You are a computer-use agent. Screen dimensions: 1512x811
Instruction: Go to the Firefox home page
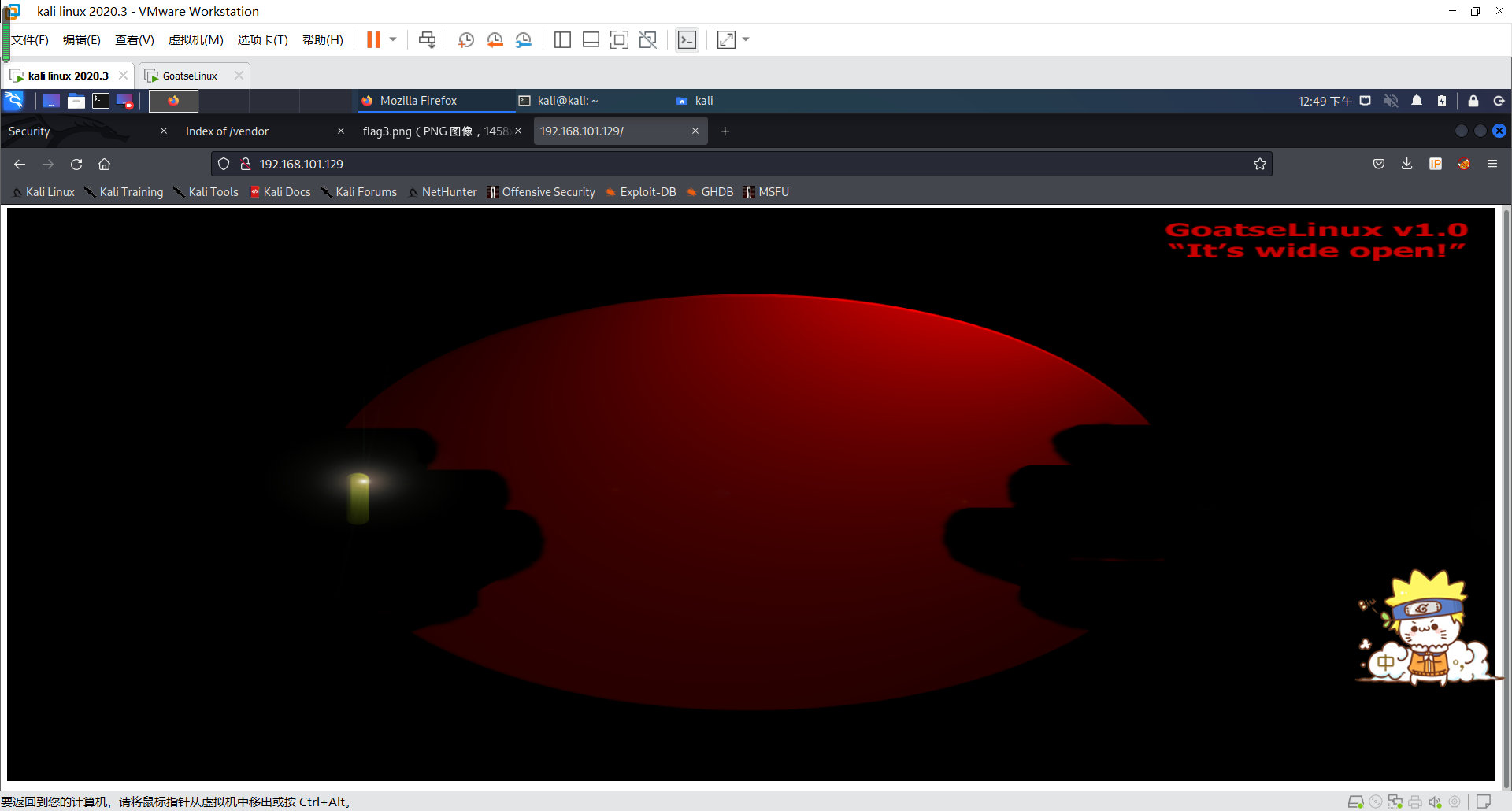tap(104, 165)
